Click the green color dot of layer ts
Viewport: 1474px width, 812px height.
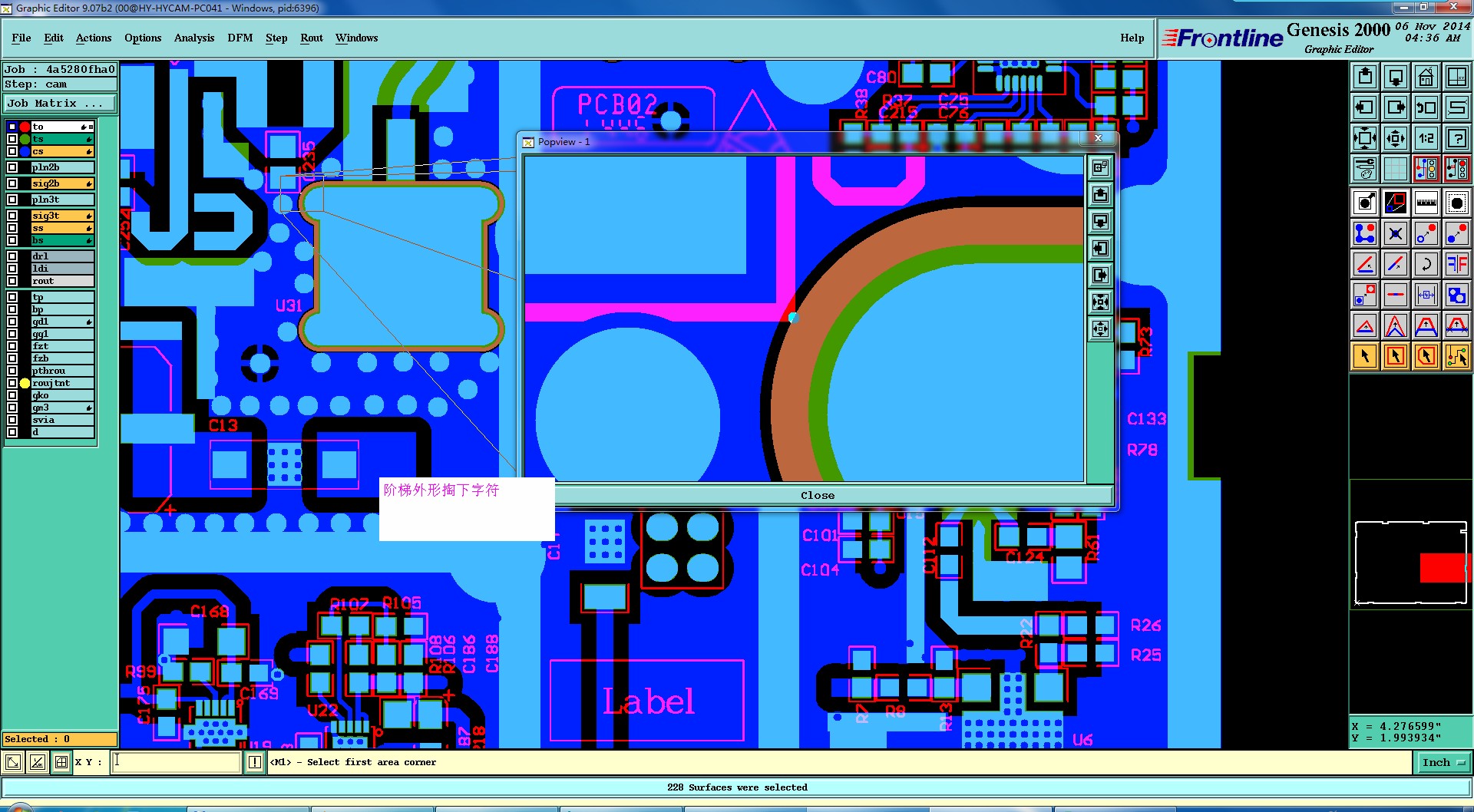[25, 139]
